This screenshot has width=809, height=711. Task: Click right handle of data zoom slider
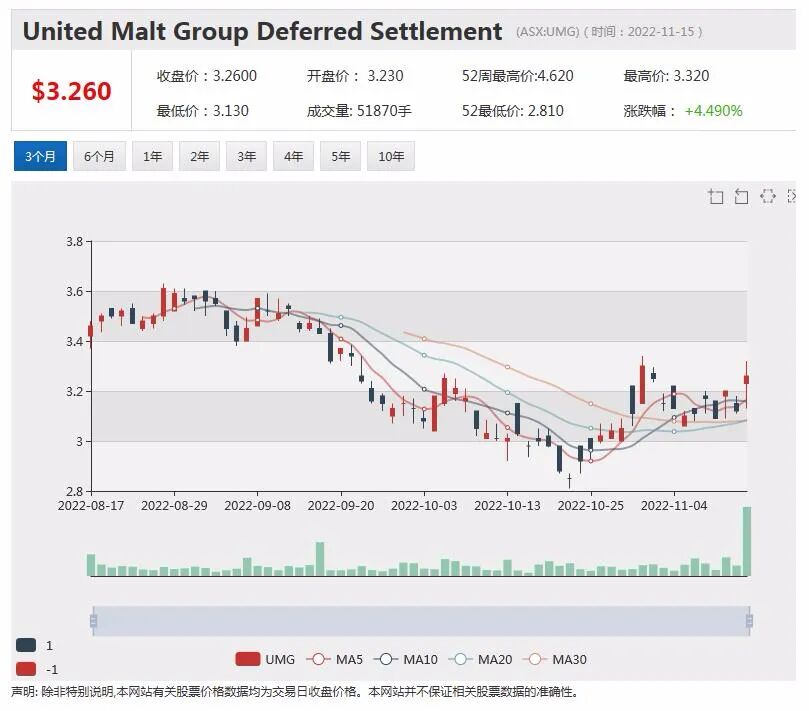[749, 620]
